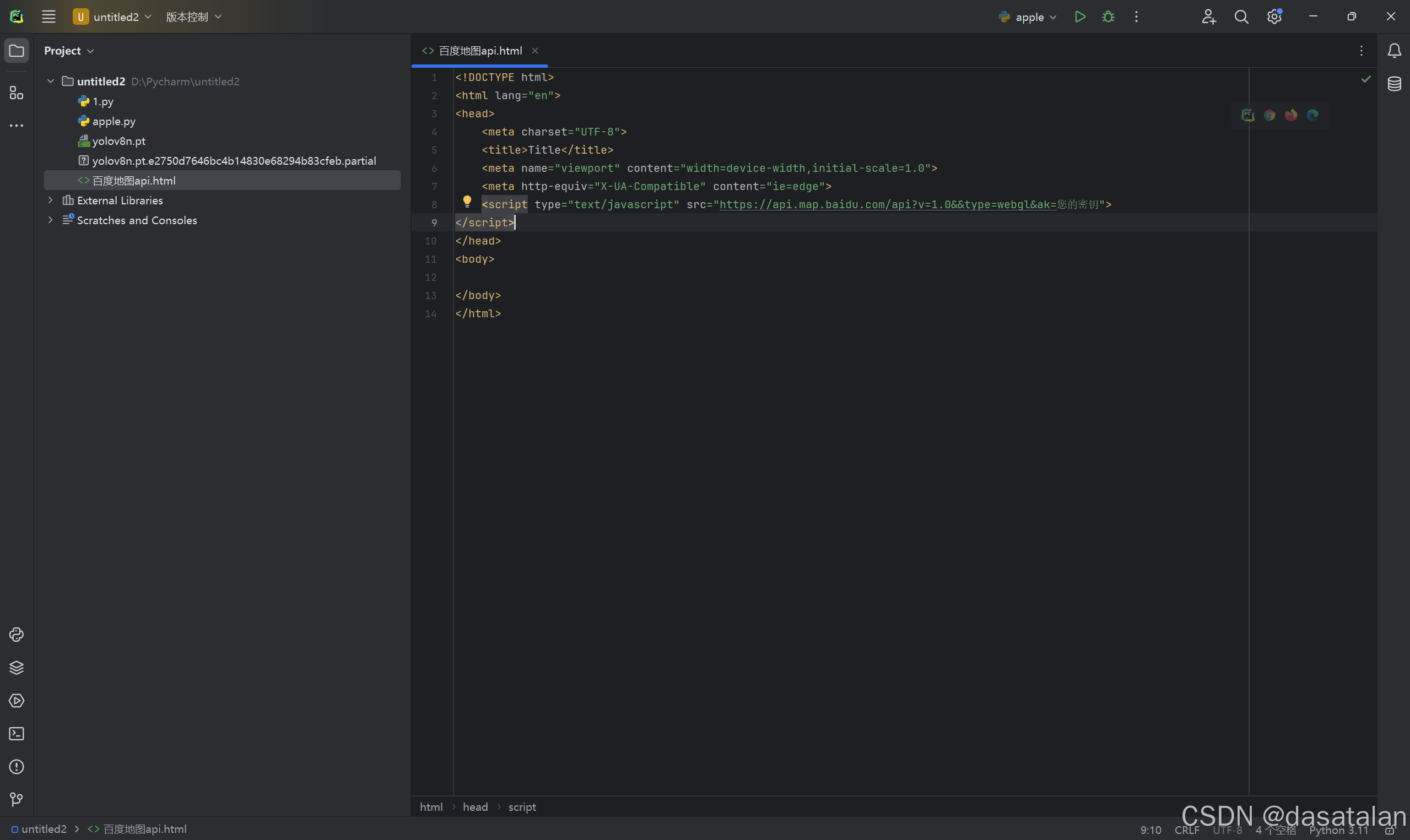Expand External Libraries node
Screen dimensions: 1410x840
pyautogui.click(x=50, y=200)
